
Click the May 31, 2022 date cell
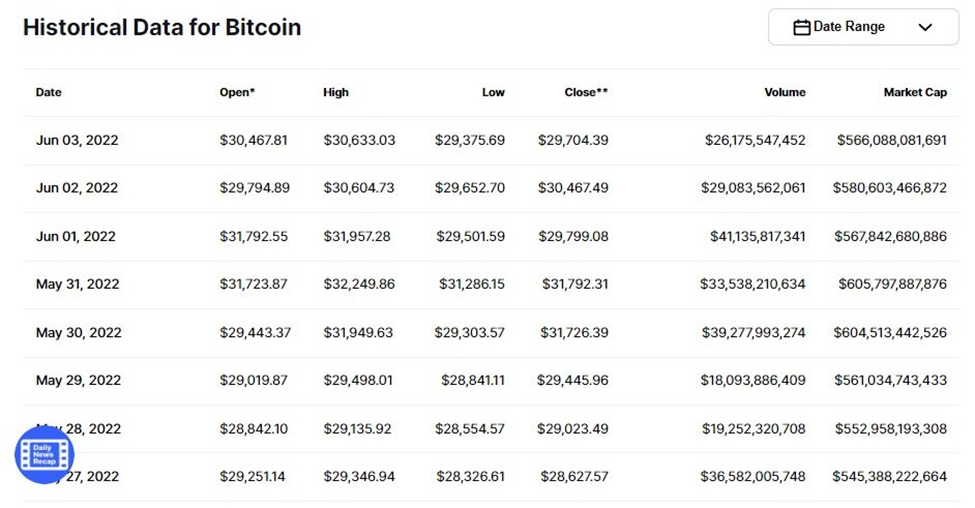[x=78, y=284]
